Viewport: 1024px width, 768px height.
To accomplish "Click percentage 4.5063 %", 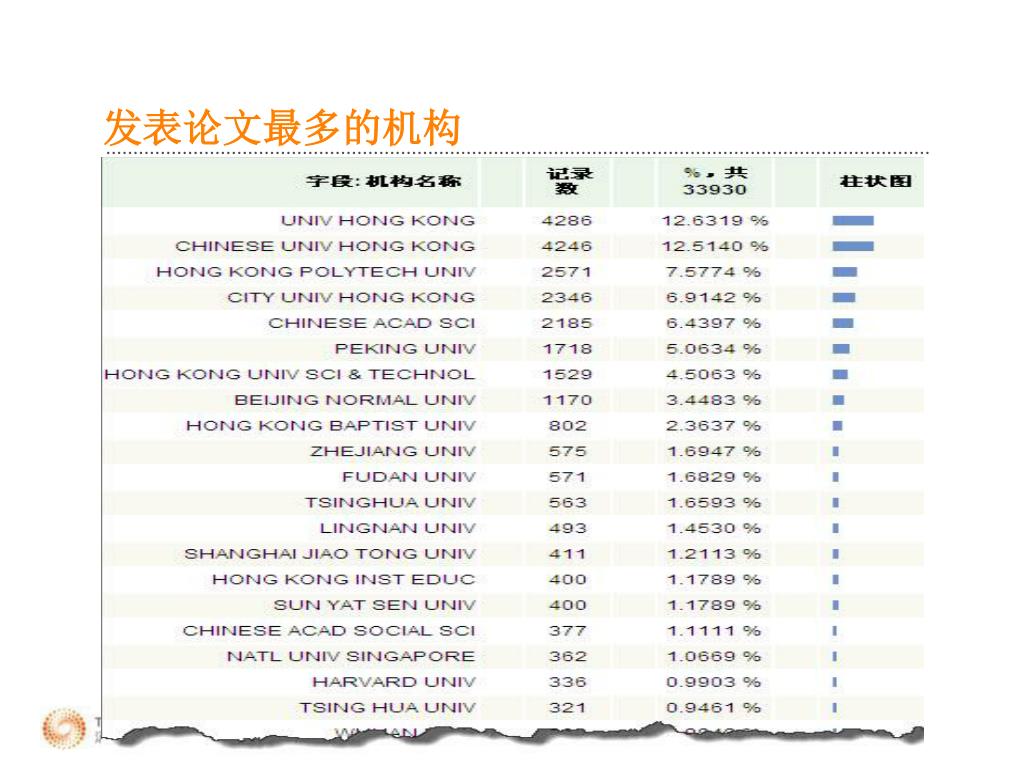I will [x=714, y=374].
